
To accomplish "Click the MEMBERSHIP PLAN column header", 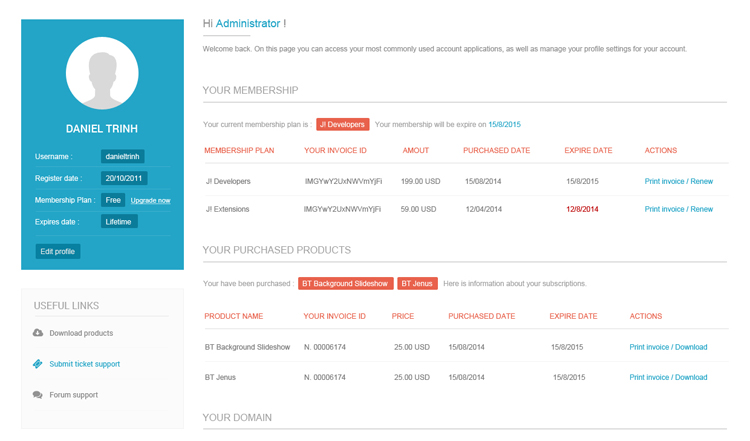I will pos(239,150).
